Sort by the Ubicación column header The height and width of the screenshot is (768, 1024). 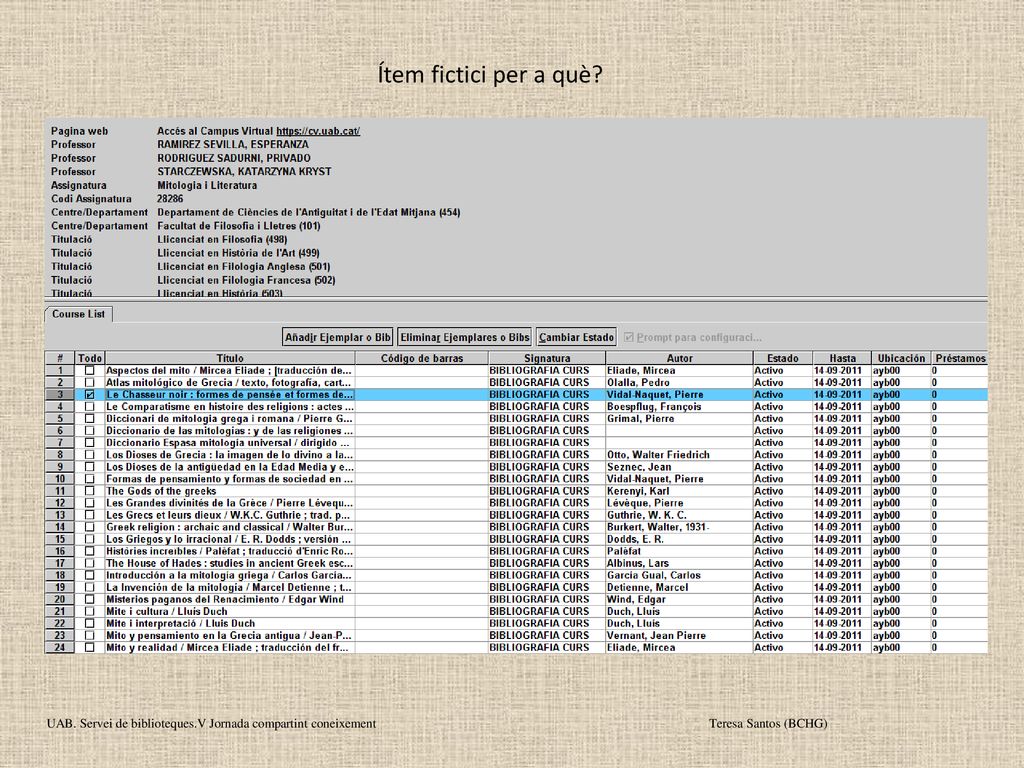[x=901, y=358]
